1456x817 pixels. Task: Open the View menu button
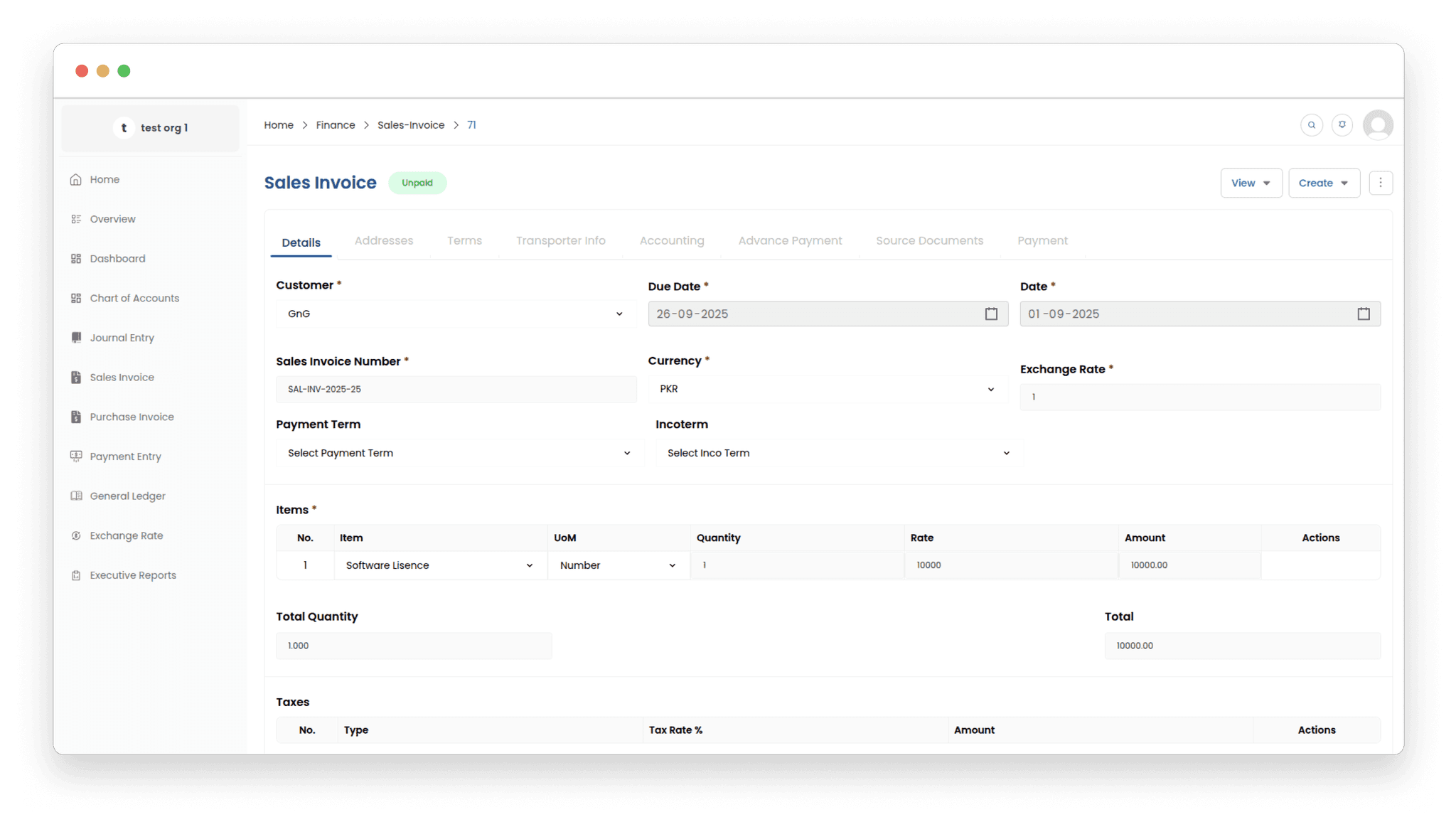pyautogui.click(x=1251, y=183)
